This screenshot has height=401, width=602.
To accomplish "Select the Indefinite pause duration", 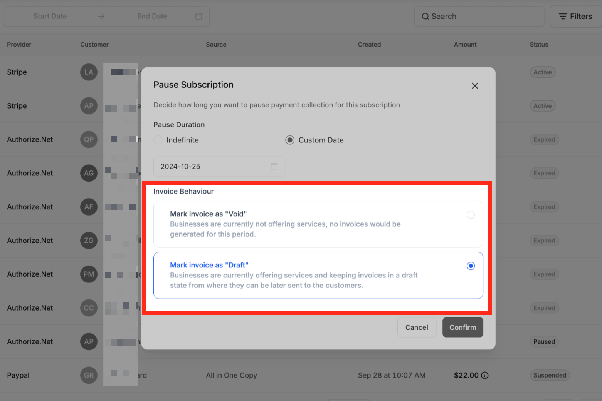I will click(x=158, y=140).
